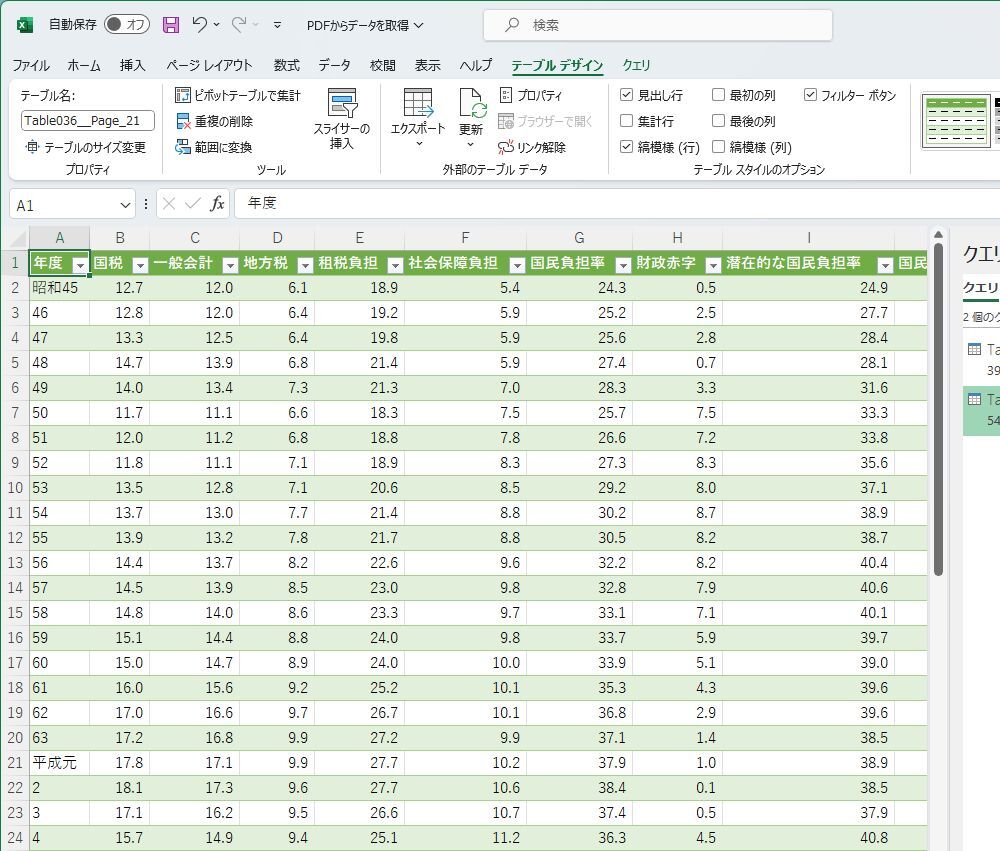The width and height of the screenshot is (1000, 851).
Task: Click Resize Table (テーブルのサイズ変更)
Action: click(86, 147)
